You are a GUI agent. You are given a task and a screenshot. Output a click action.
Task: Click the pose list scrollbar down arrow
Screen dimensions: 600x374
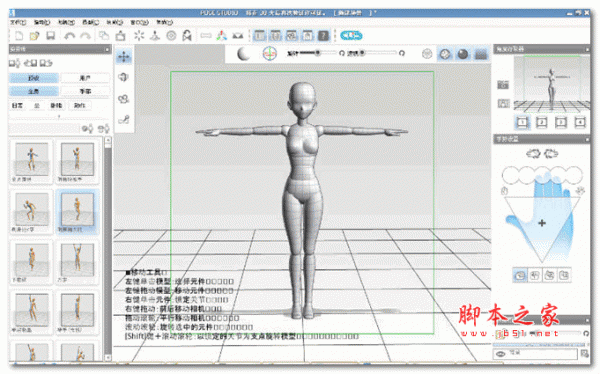tap(108, 357)
